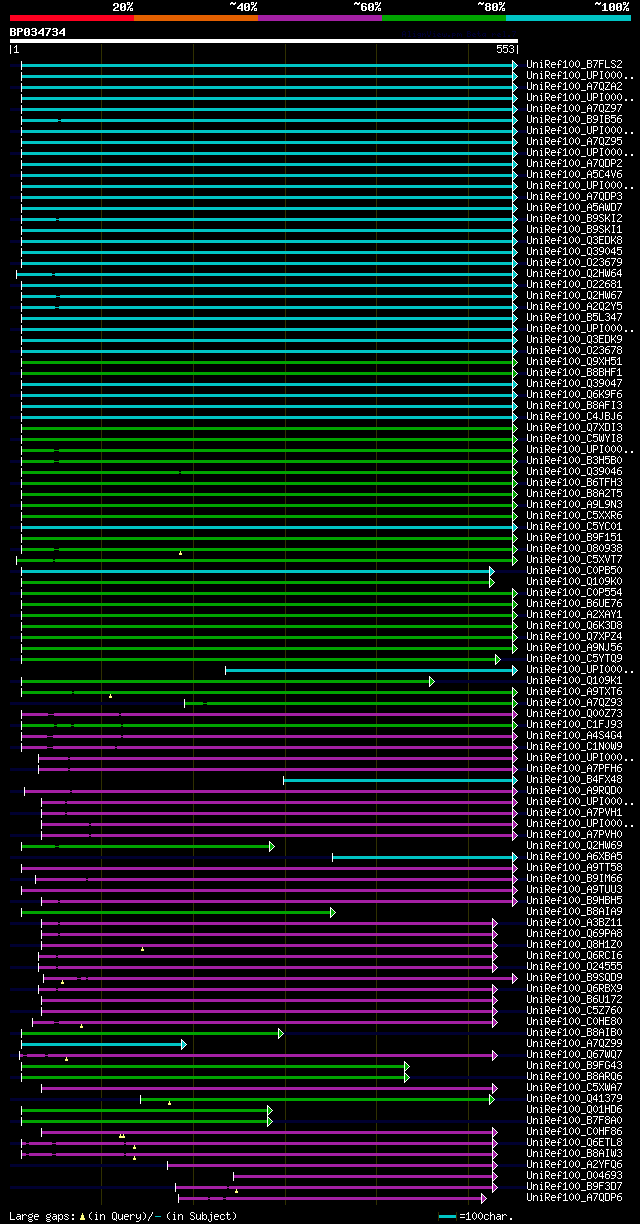640x1224 pixels.
Task: Select the UniRef100_A6XBA5 label
Action: [x=575, y=857]
